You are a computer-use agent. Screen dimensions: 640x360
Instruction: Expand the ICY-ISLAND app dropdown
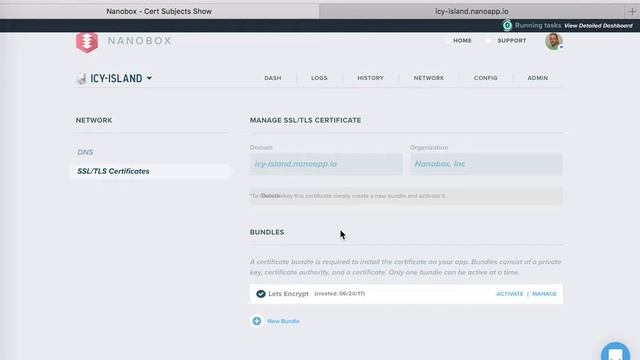pyautogui.click(x=149, y=78)
